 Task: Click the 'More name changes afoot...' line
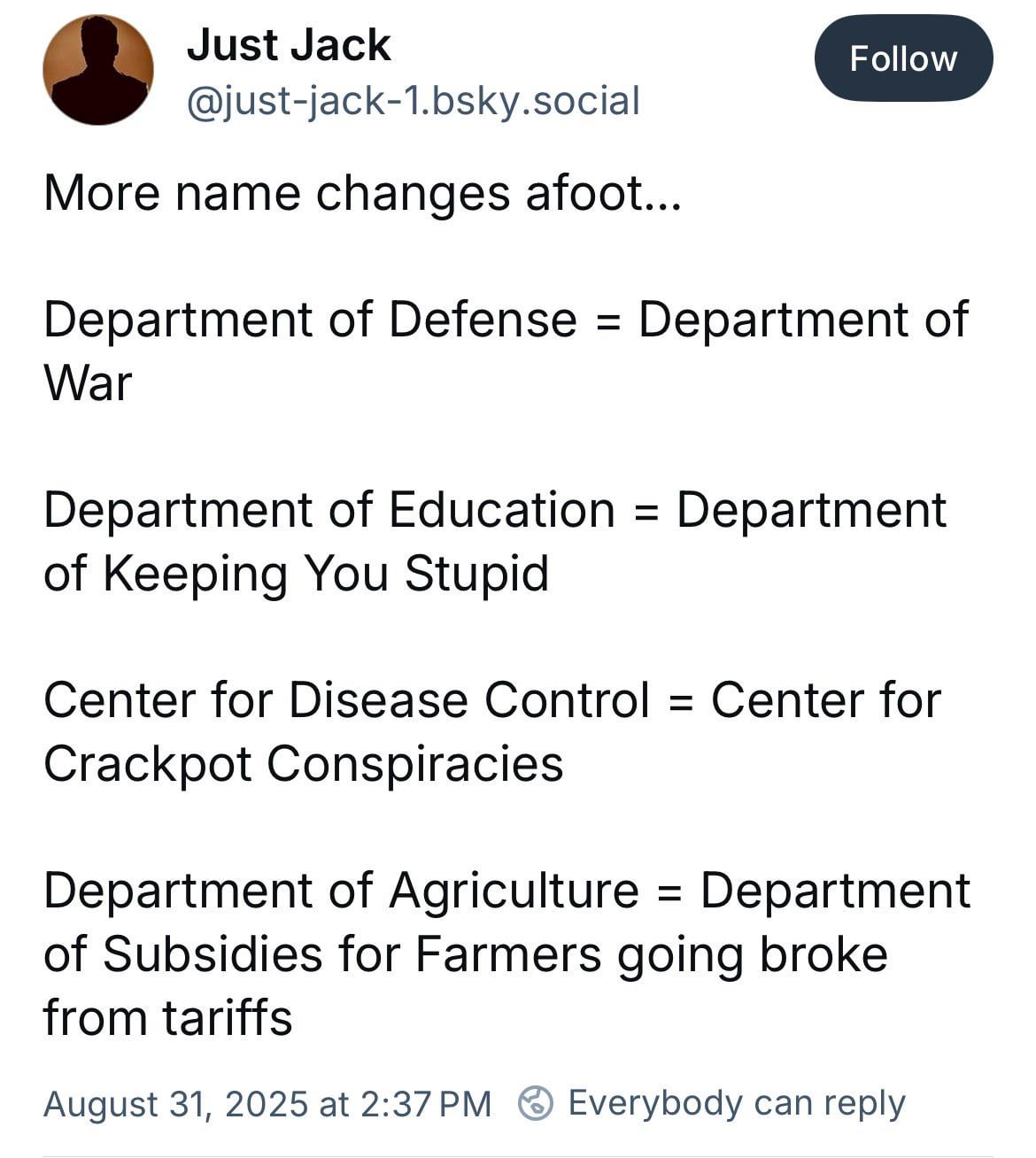[362, 193]
